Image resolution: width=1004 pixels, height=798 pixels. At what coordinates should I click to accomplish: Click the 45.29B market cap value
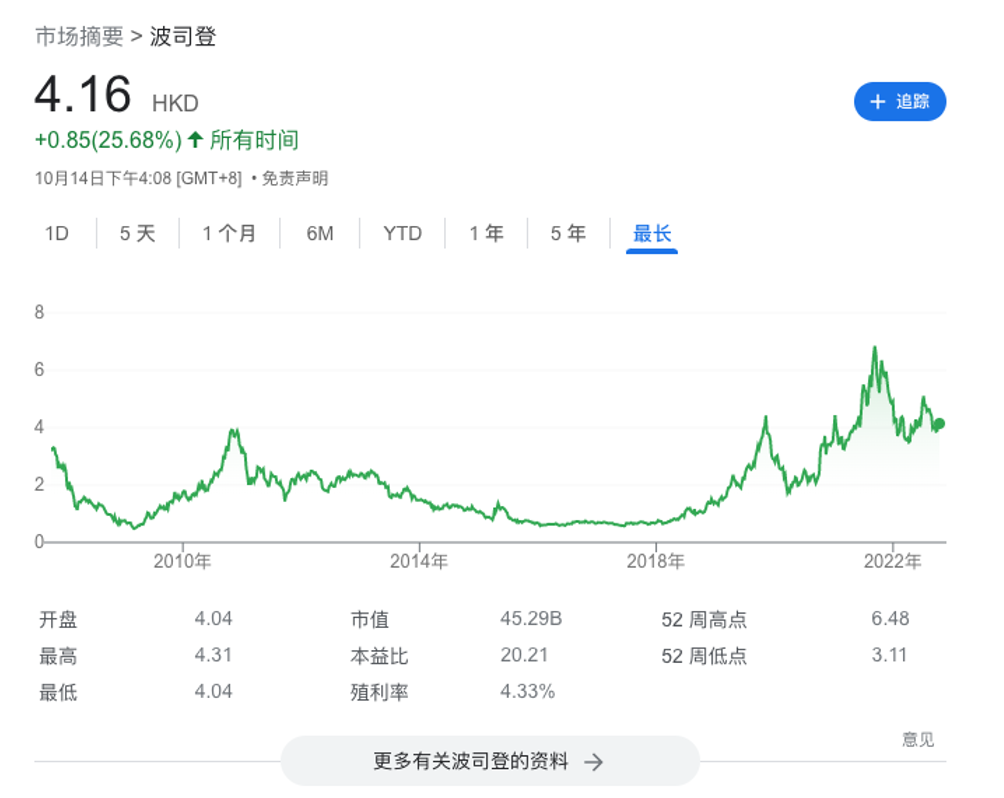pos(531,619)
